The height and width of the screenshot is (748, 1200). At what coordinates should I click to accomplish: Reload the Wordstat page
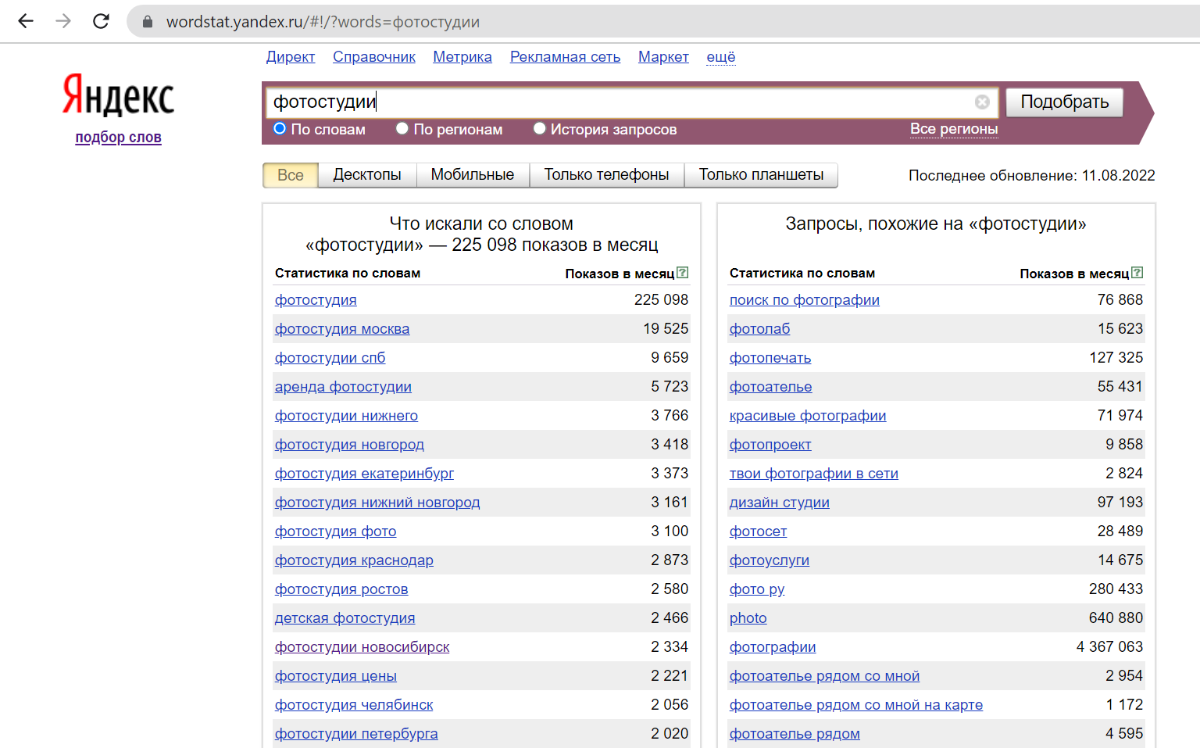click(x=101, y=21)
